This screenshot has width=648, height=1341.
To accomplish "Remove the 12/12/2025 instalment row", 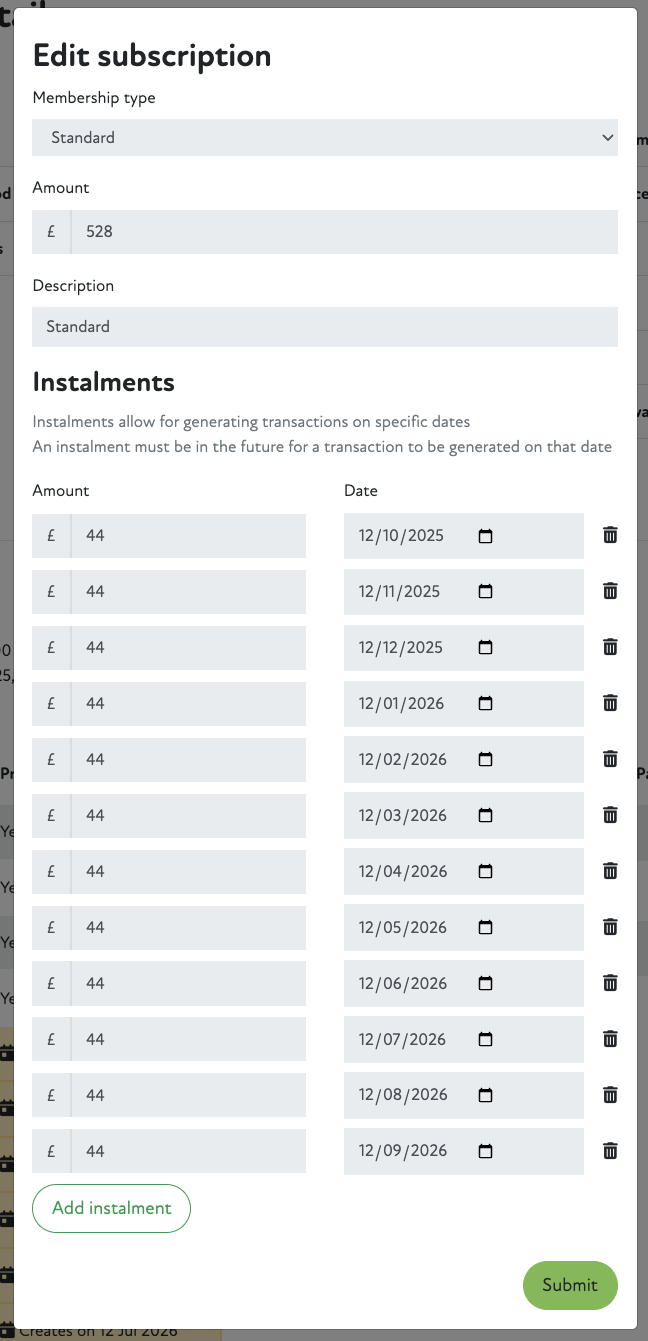I will (x=610, y=647).
